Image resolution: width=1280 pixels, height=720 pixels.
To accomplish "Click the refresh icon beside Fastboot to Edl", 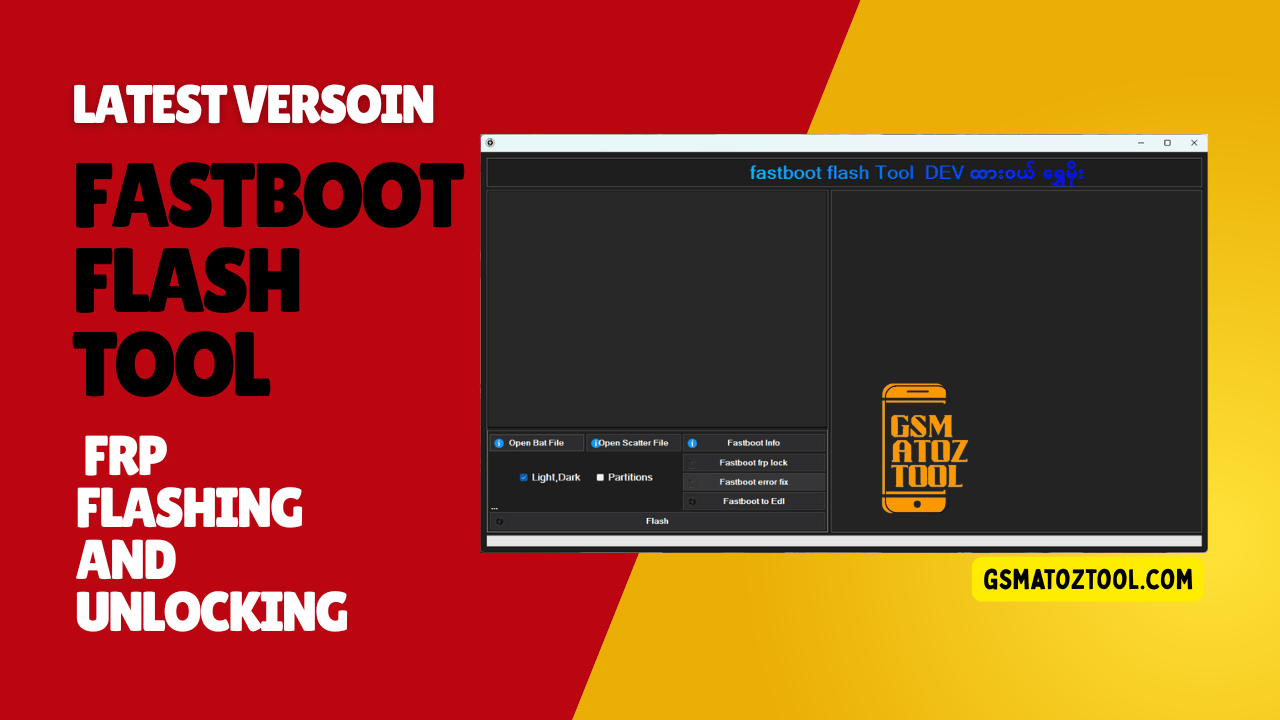I will tap(692, 501).
